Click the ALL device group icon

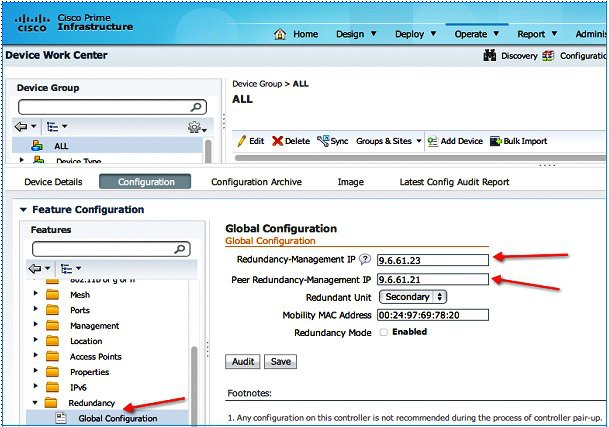(37, 146)
